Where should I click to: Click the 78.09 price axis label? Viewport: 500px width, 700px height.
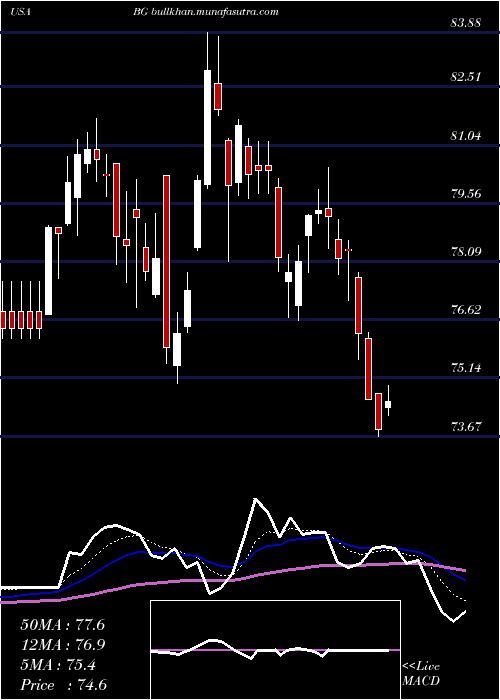click(466, 252)
